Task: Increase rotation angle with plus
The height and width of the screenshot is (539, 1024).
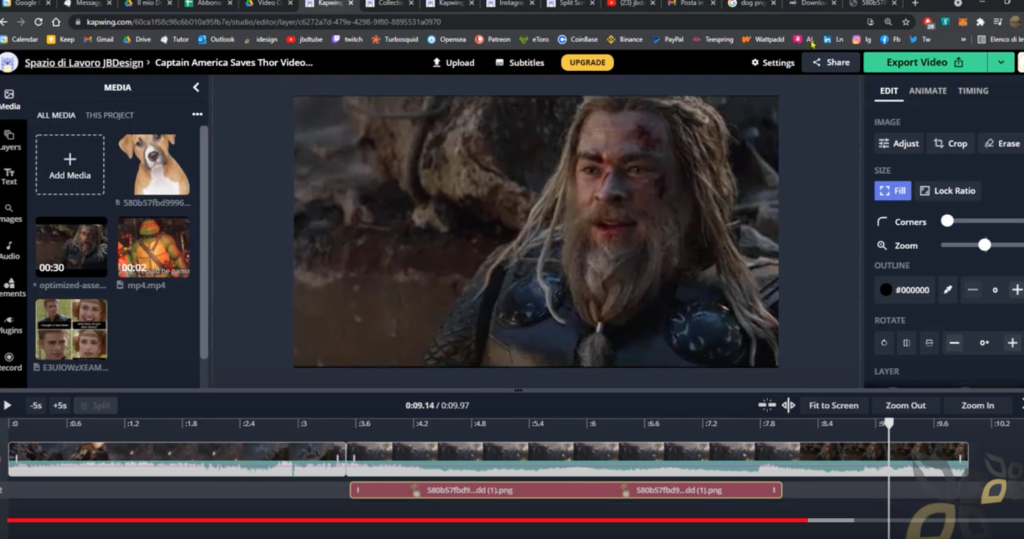Action: click(x=1012, y=342)
